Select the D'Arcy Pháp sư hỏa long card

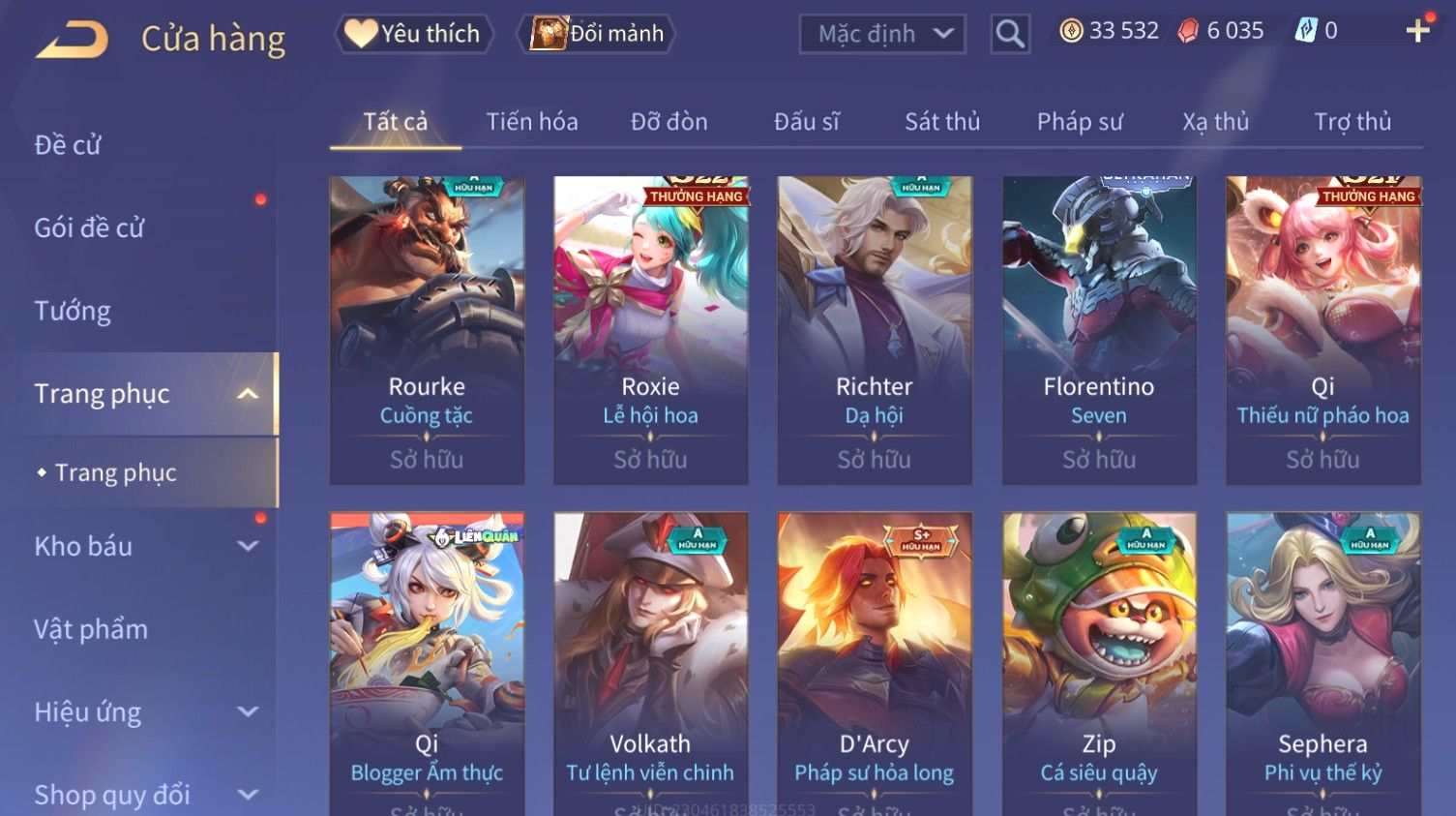[x=875, y=664]
